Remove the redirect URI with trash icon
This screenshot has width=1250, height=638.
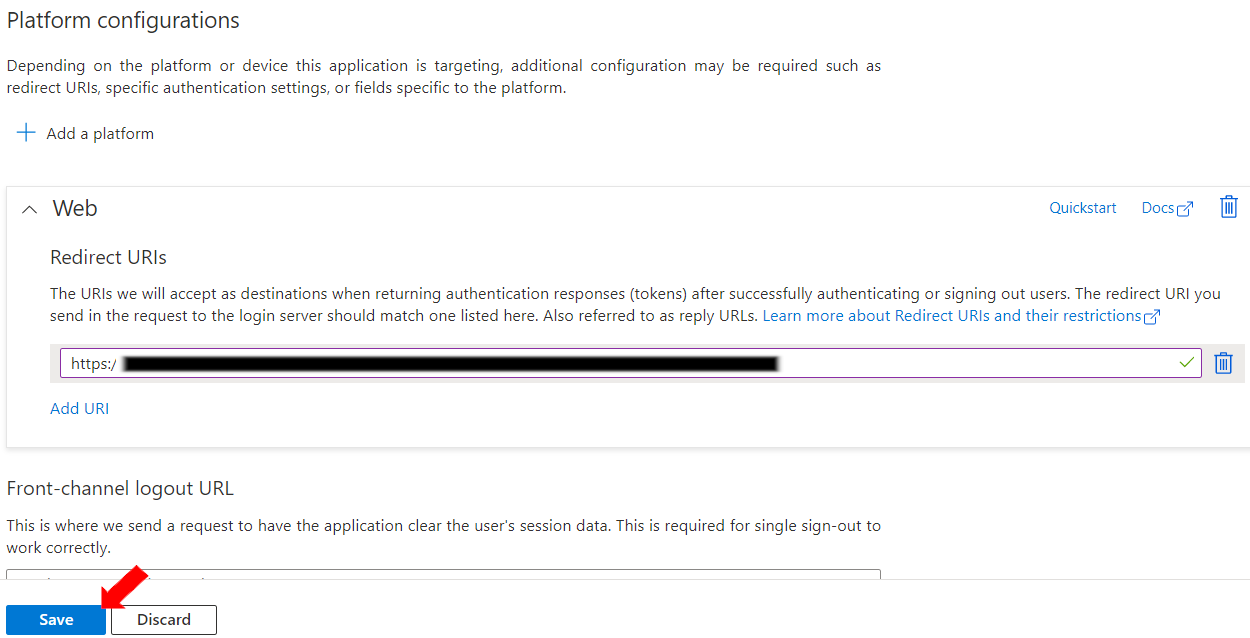(1223, 363)
